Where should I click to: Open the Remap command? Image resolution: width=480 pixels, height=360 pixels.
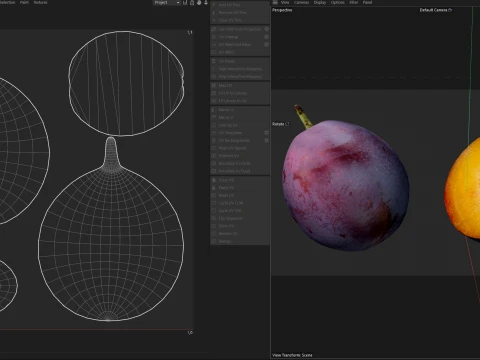(240, 241)
